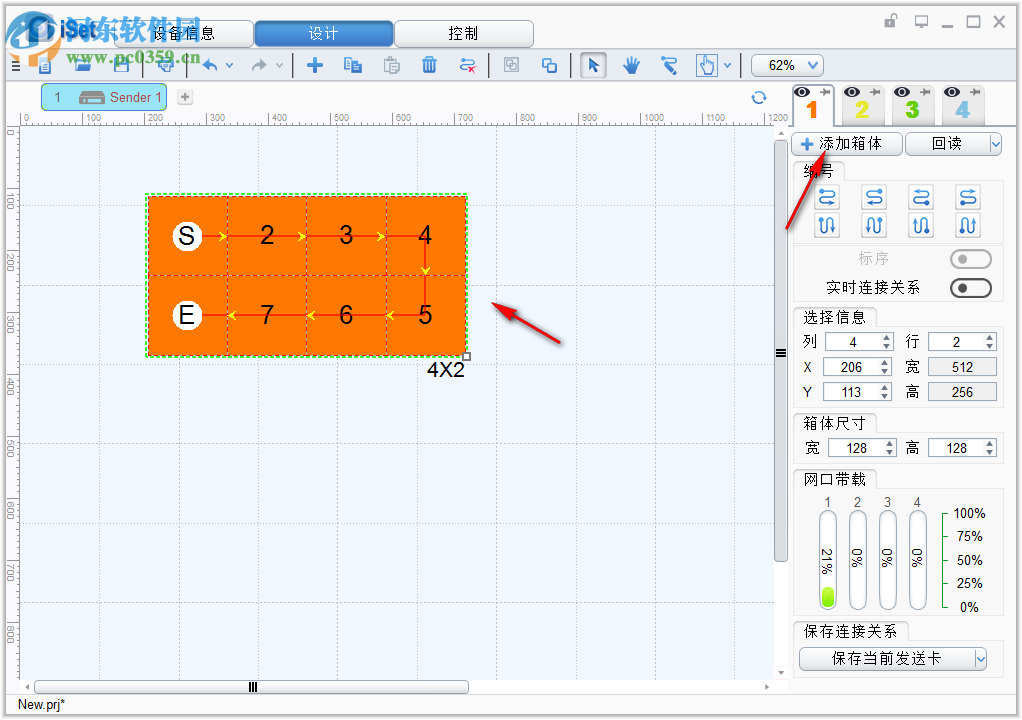1022x720 pixels.
Task: Click the paste toolbar icon
Action: (390, 65)
